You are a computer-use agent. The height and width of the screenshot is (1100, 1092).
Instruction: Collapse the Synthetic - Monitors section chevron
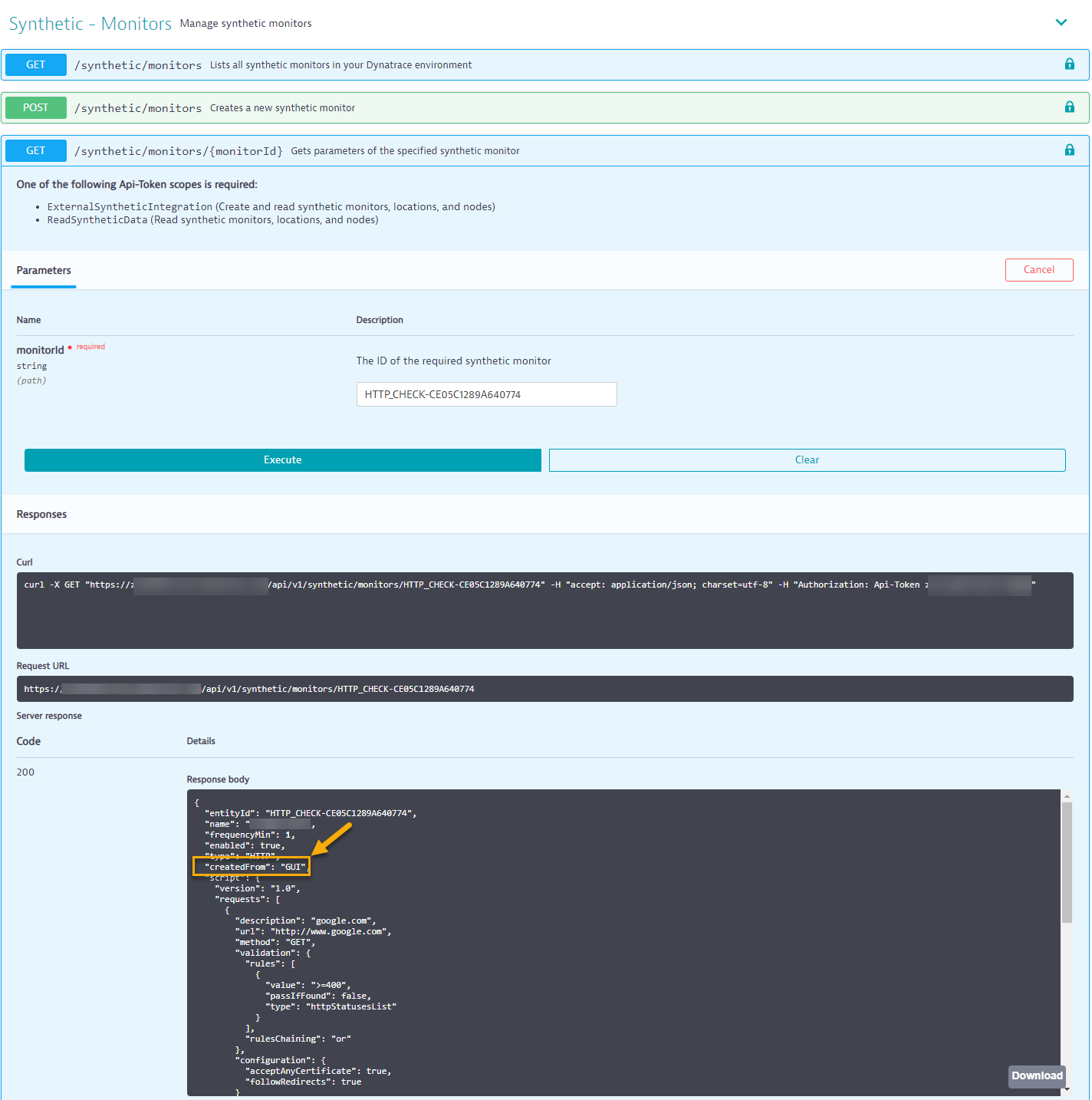click(1061, 22)
